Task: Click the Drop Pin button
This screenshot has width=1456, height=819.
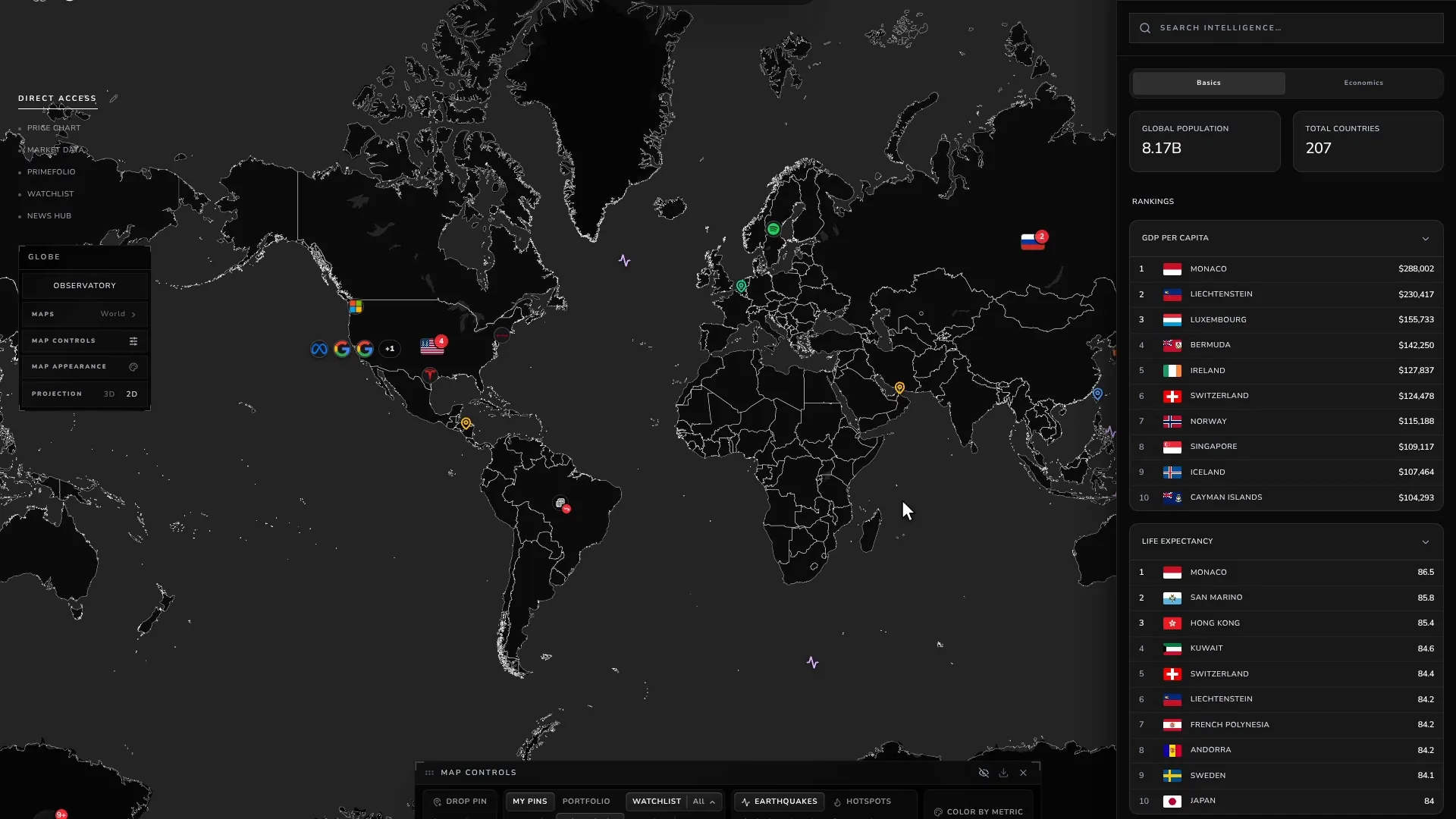Action: click(x=460, y=802)
